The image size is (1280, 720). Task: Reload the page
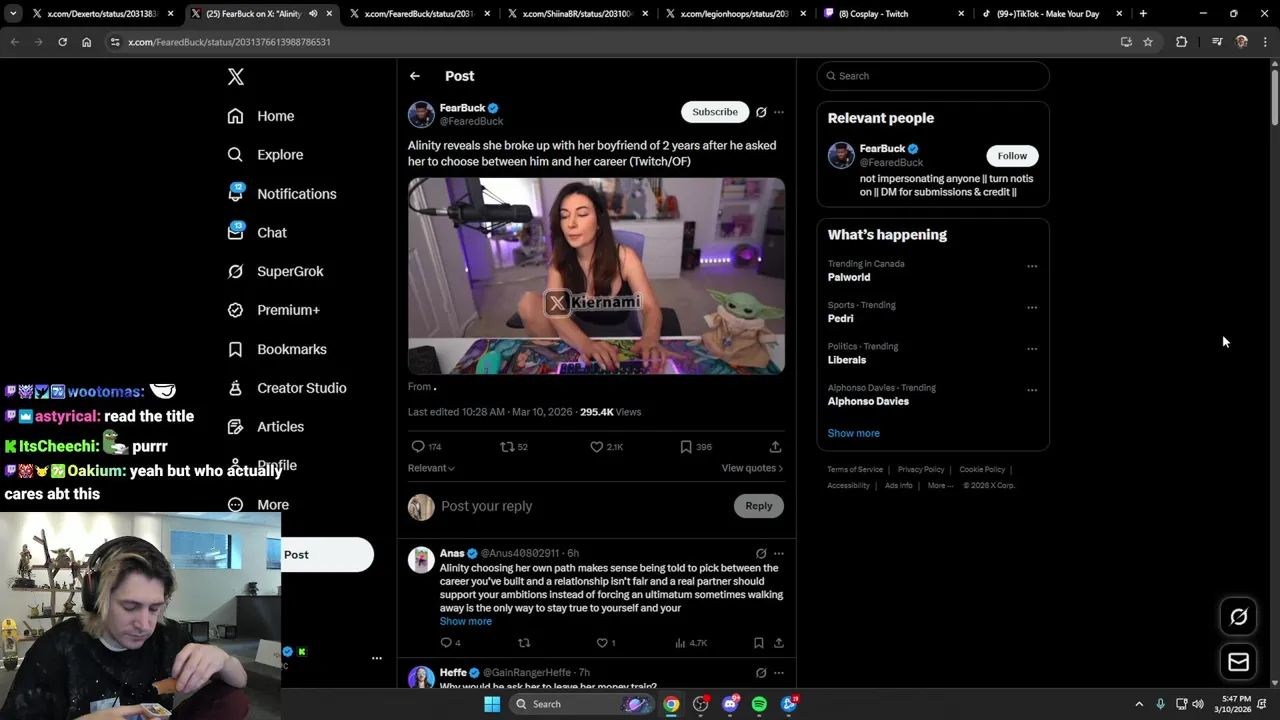click(62, 42)
